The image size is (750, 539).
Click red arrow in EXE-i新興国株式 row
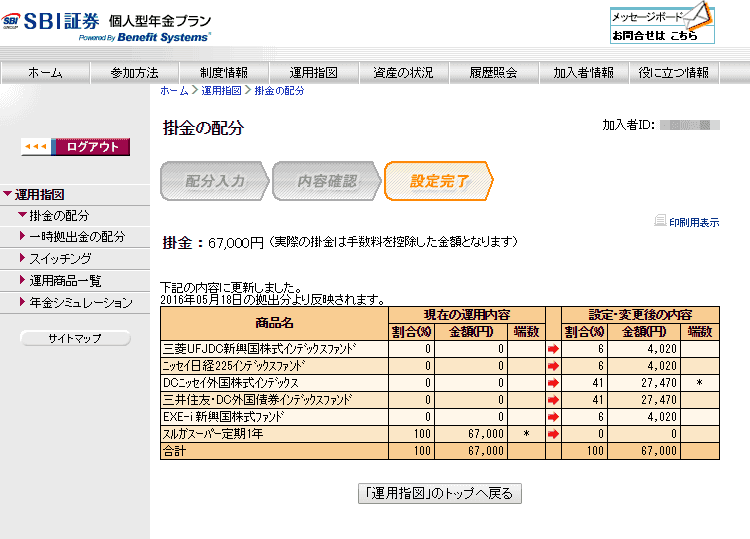553,417
